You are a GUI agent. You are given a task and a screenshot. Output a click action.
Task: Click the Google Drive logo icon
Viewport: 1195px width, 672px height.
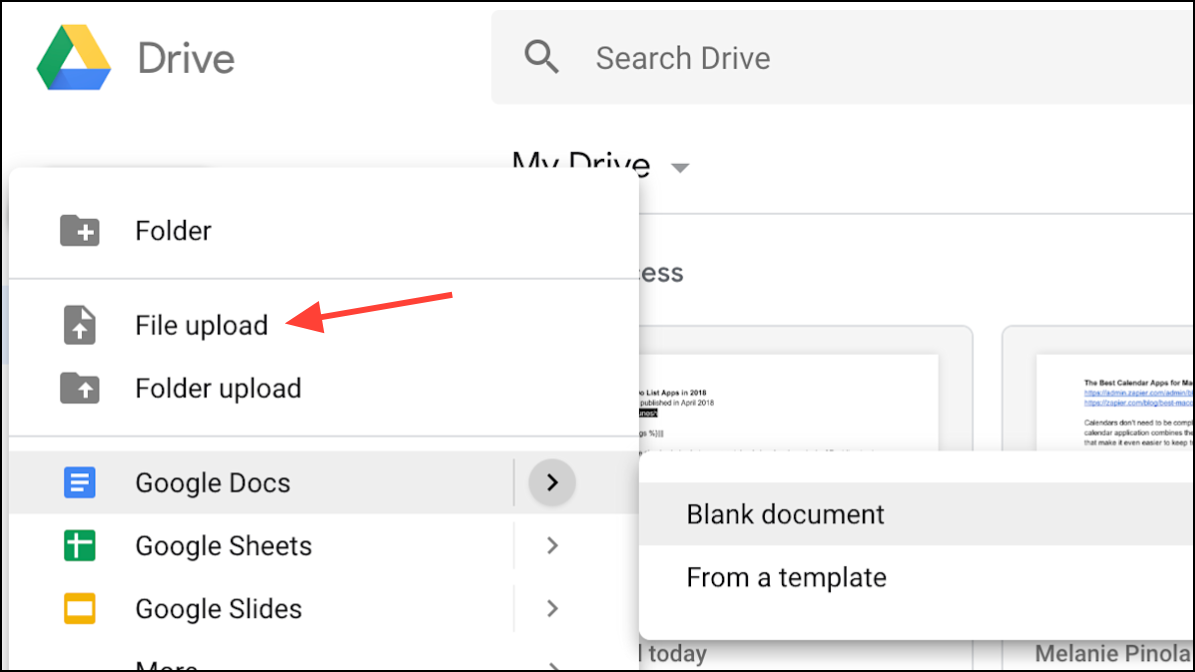[74, 57]
